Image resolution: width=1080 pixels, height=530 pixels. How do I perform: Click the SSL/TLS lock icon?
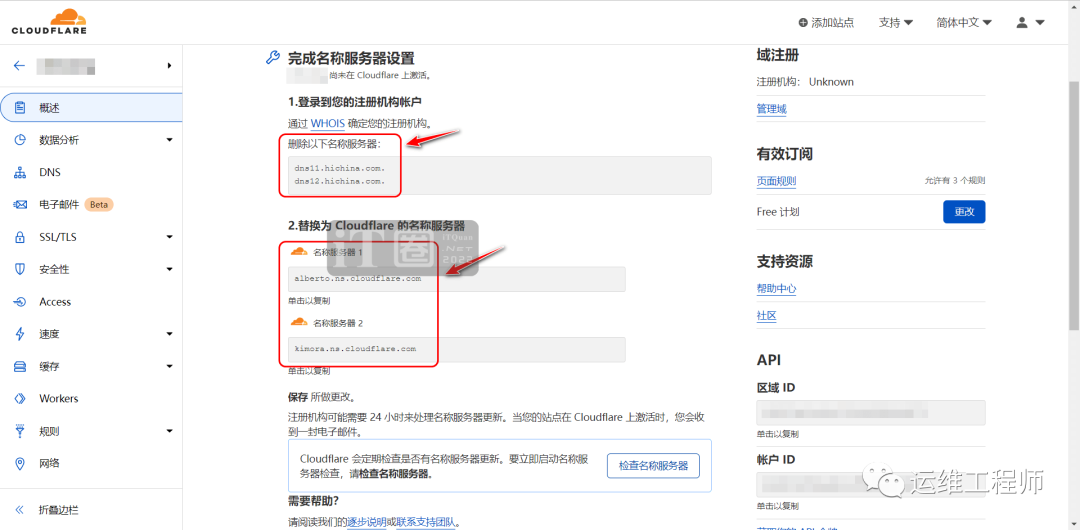coord(20,237)
